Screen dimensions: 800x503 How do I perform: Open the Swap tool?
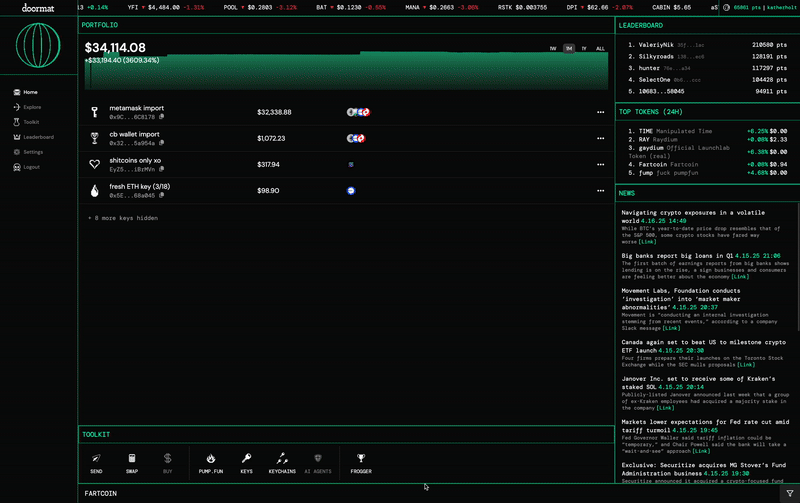click(x=132, y=463)
